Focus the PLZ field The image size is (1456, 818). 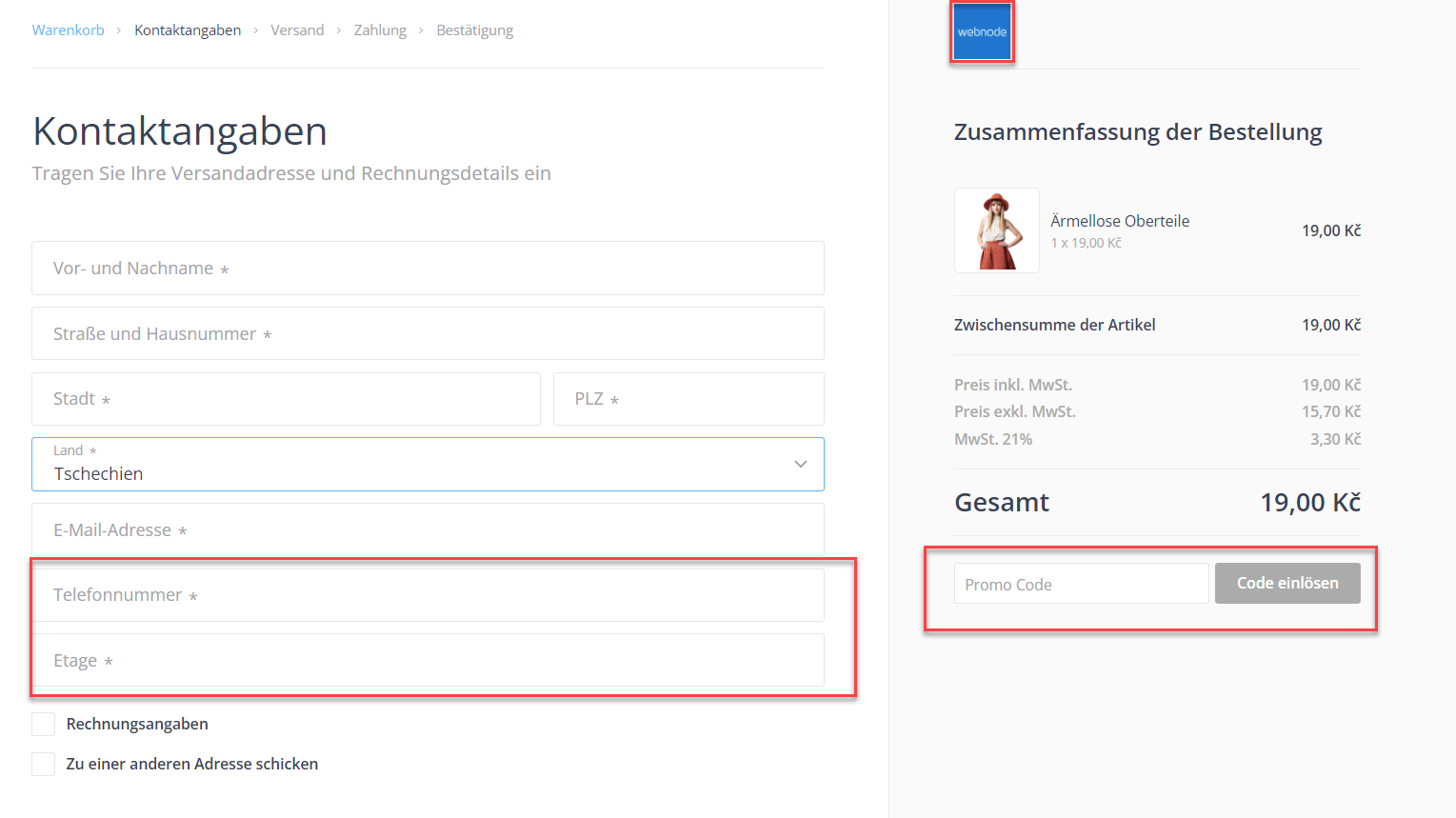coord(688,399)
